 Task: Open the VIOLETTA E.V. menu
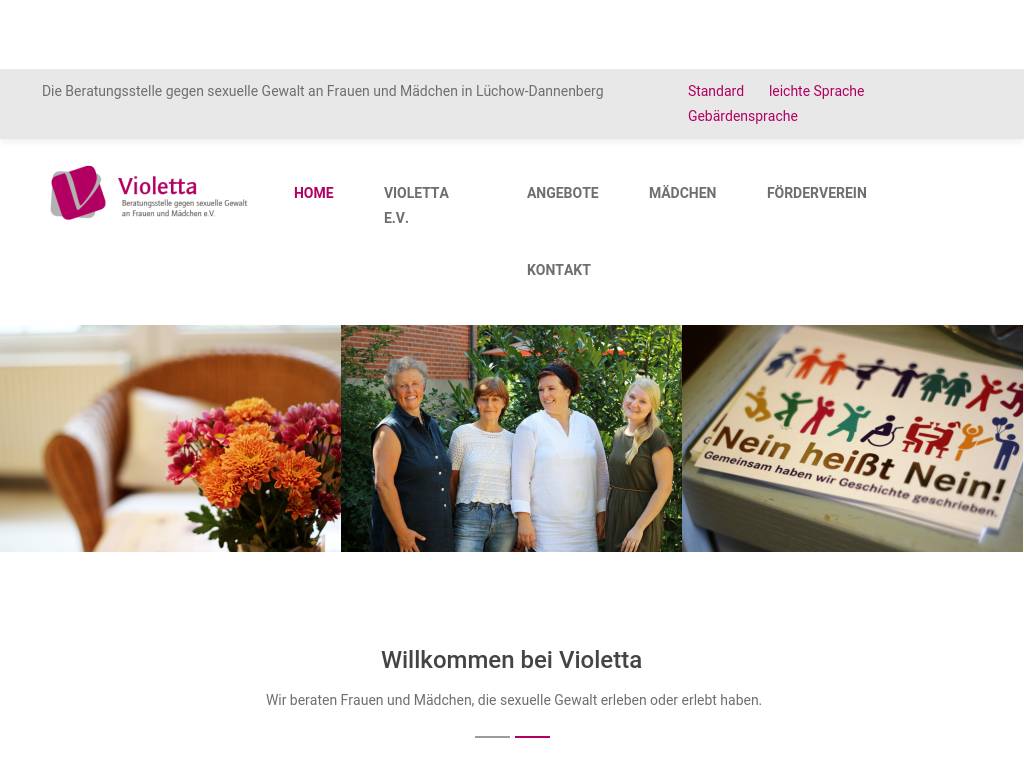pyautogui.click(x=416, y=206)
